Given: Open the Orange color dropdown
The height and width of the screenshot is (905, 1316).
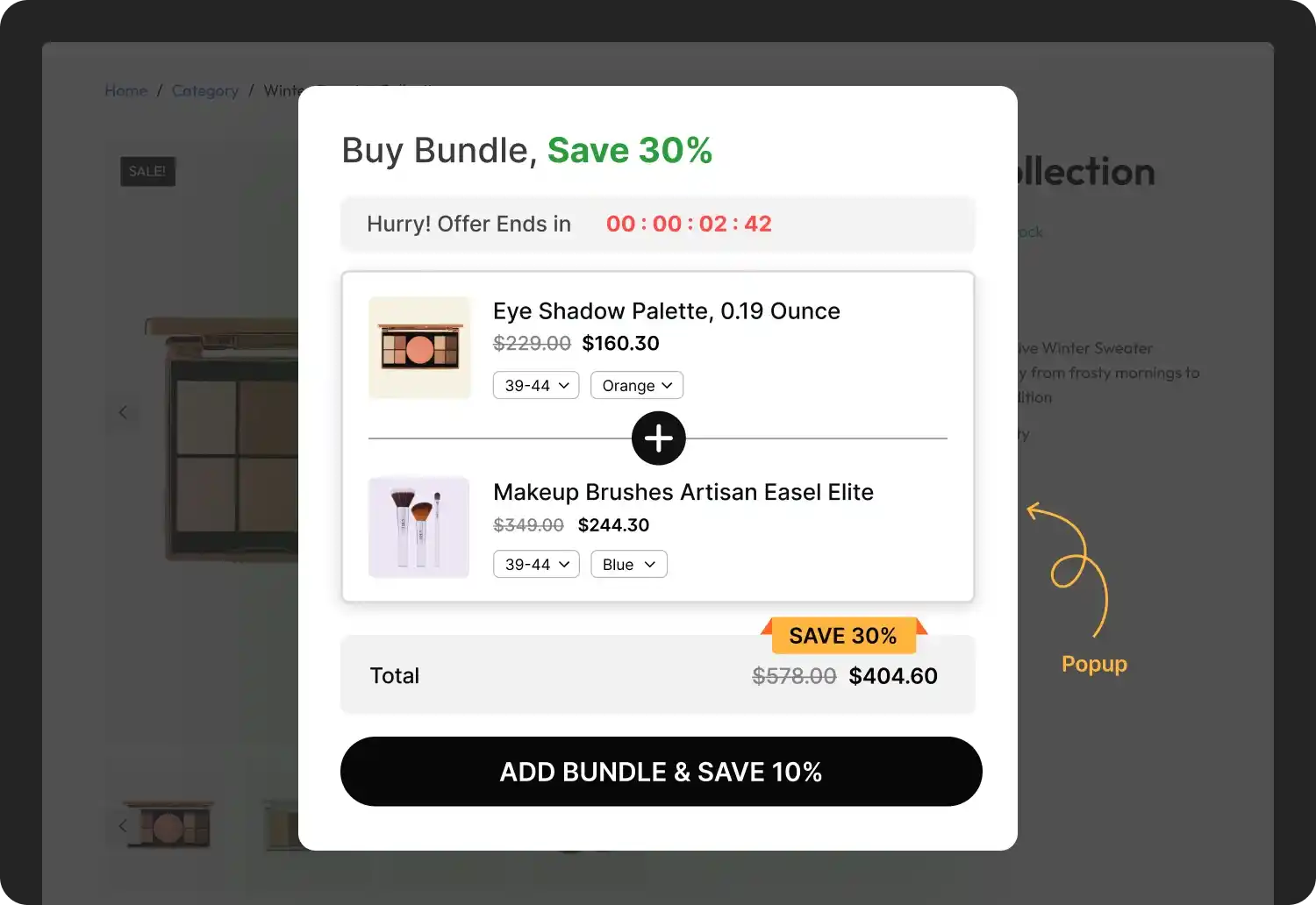Looking at the screenshot, I should click(x=637, y=385).
